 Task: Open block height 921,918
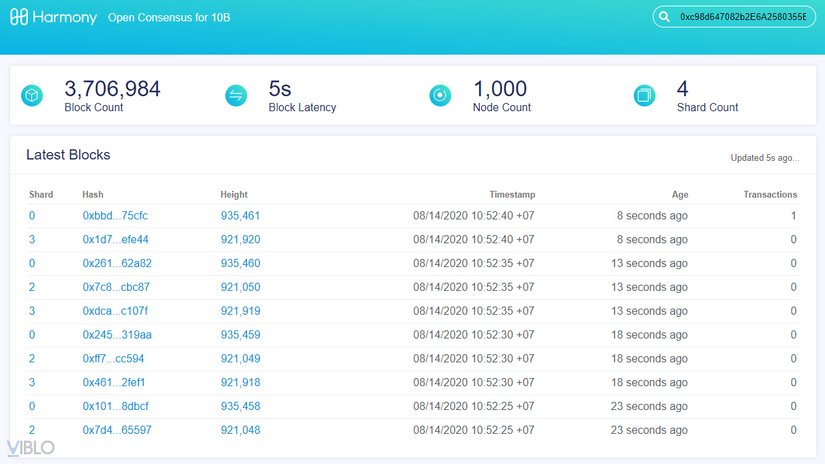point(240,382)
